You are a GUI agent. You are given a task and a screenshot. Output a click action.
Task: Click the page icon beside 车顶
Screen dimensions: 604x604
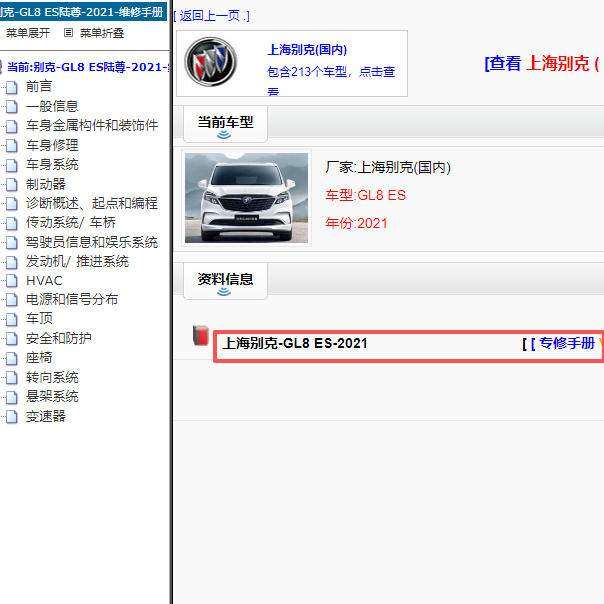coord(12,319)
